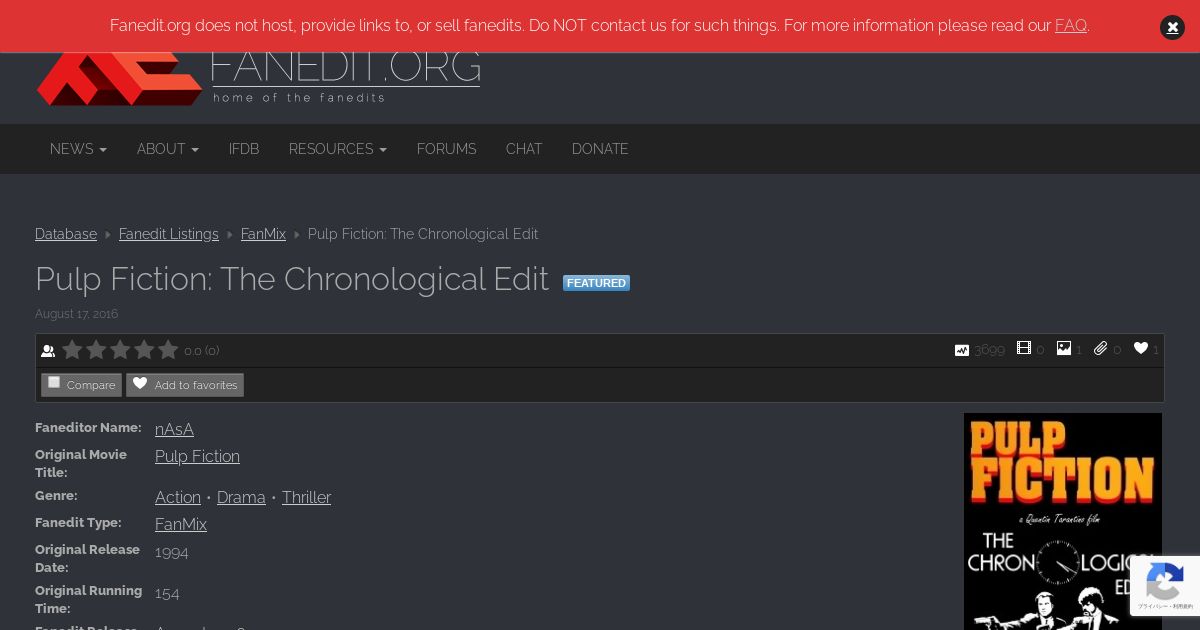
Task: Click the 'home of the fanedits' tagline
Action: [299, 97]
